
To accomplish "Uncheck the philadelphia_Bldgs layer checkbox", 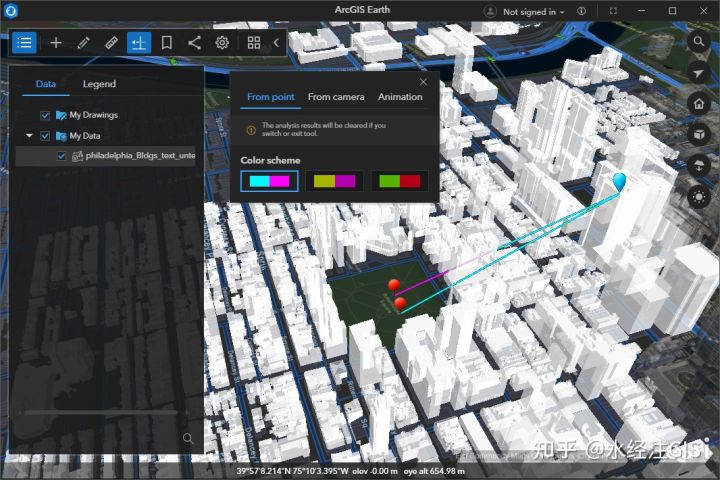I will (61, 156).
